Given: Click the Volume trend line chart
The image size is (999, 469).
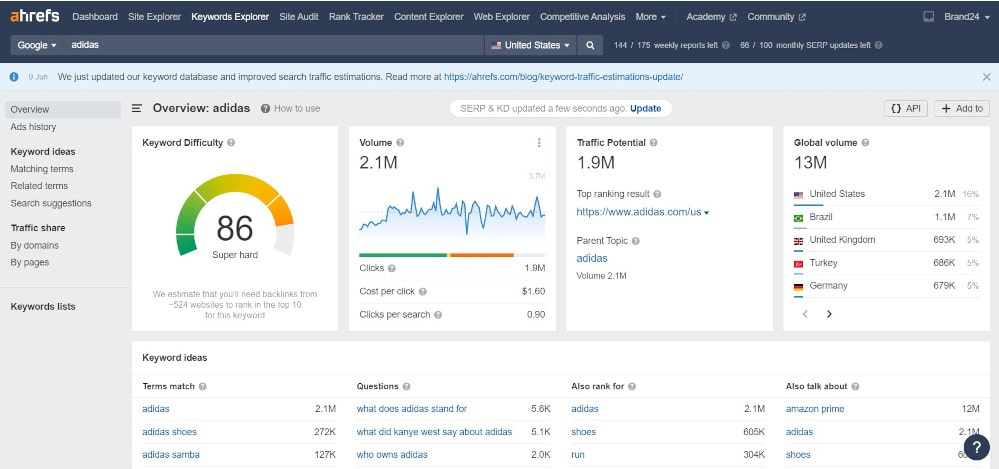Looking at the screenshot, I should pyautogui.click(x=452, y=210).
